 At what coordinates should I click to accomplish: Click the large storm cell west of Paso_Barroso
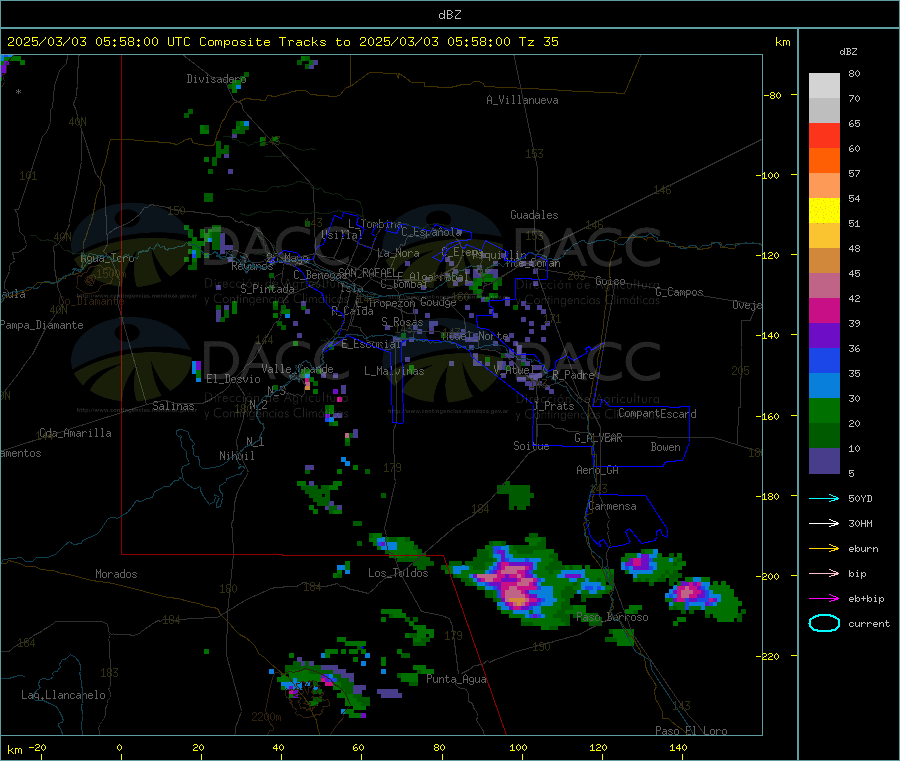click(x=519, y=583)
